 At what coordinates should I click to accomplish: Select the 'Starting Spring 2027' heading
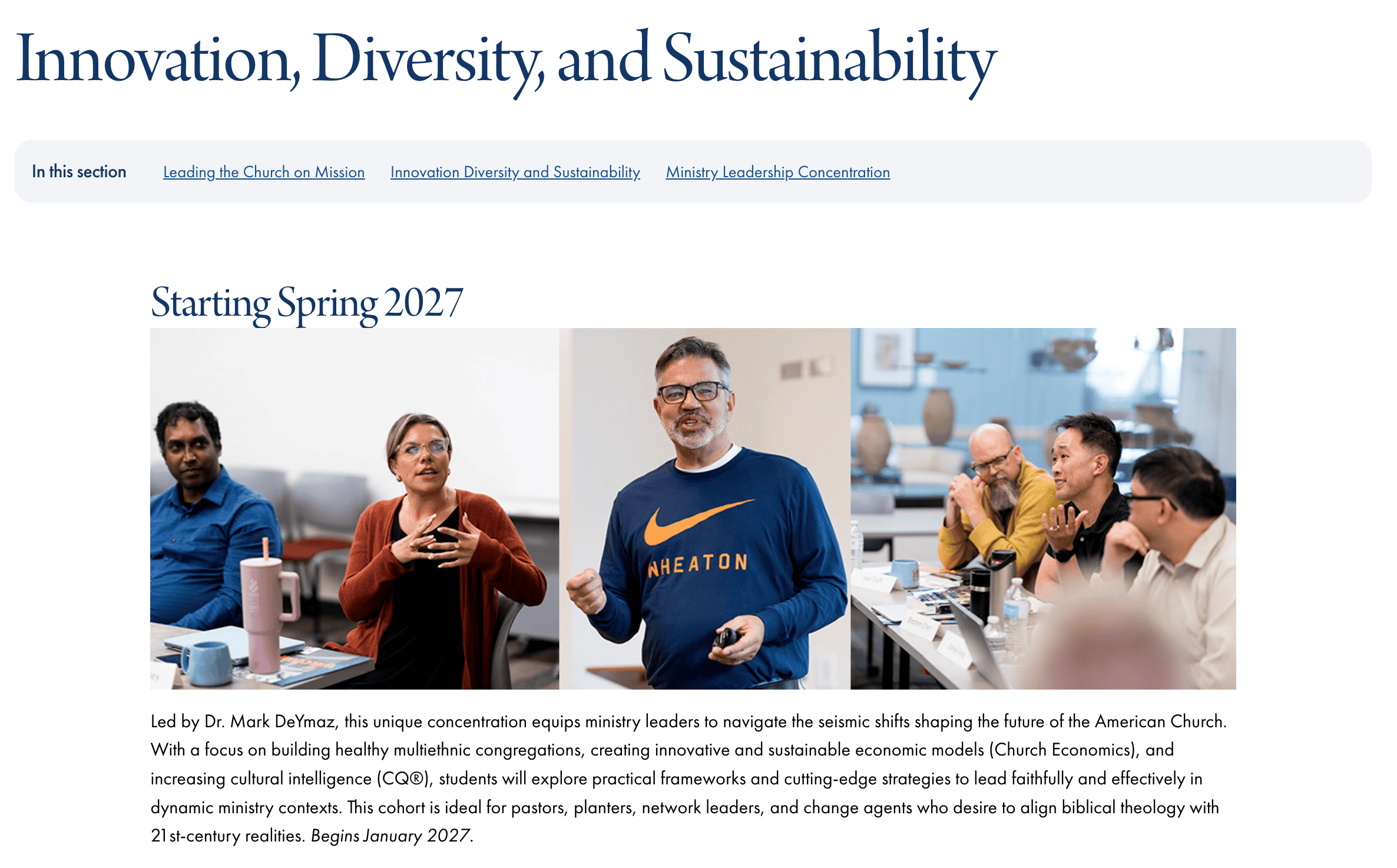click(306, 303)
